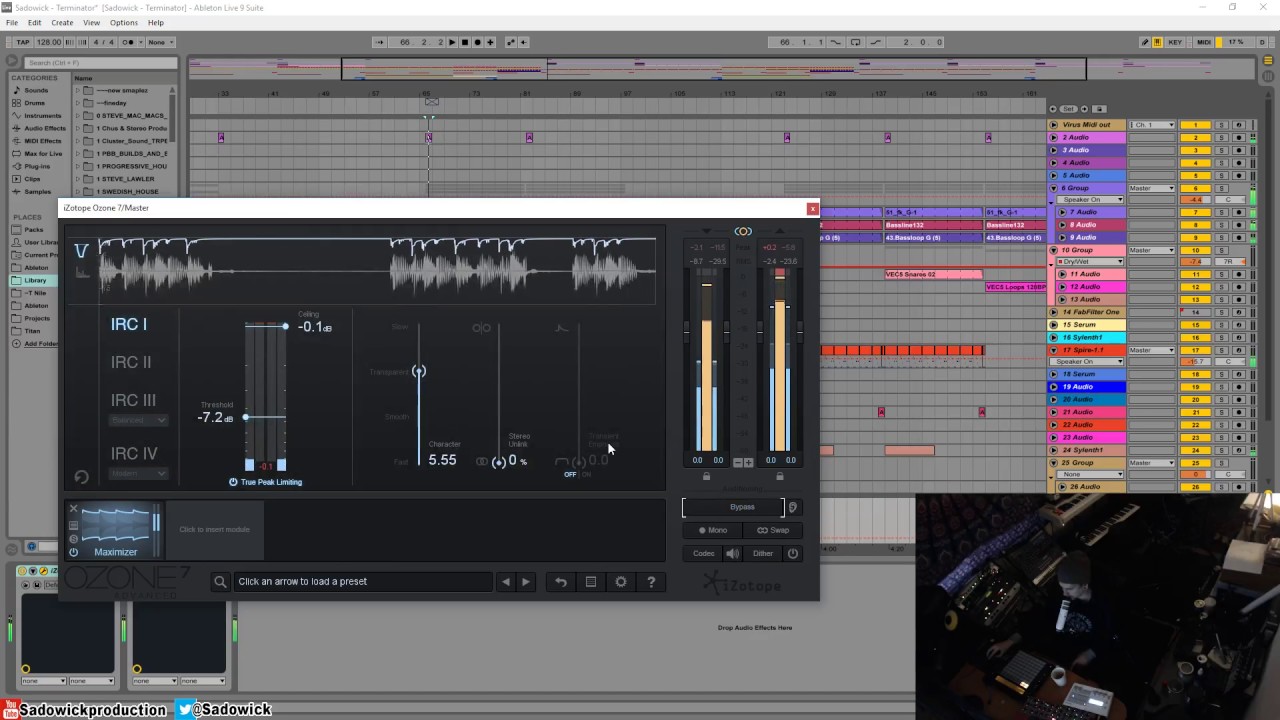
Task: Fold the 17 Spire-1.1 track
Action: click(1053, 350)
